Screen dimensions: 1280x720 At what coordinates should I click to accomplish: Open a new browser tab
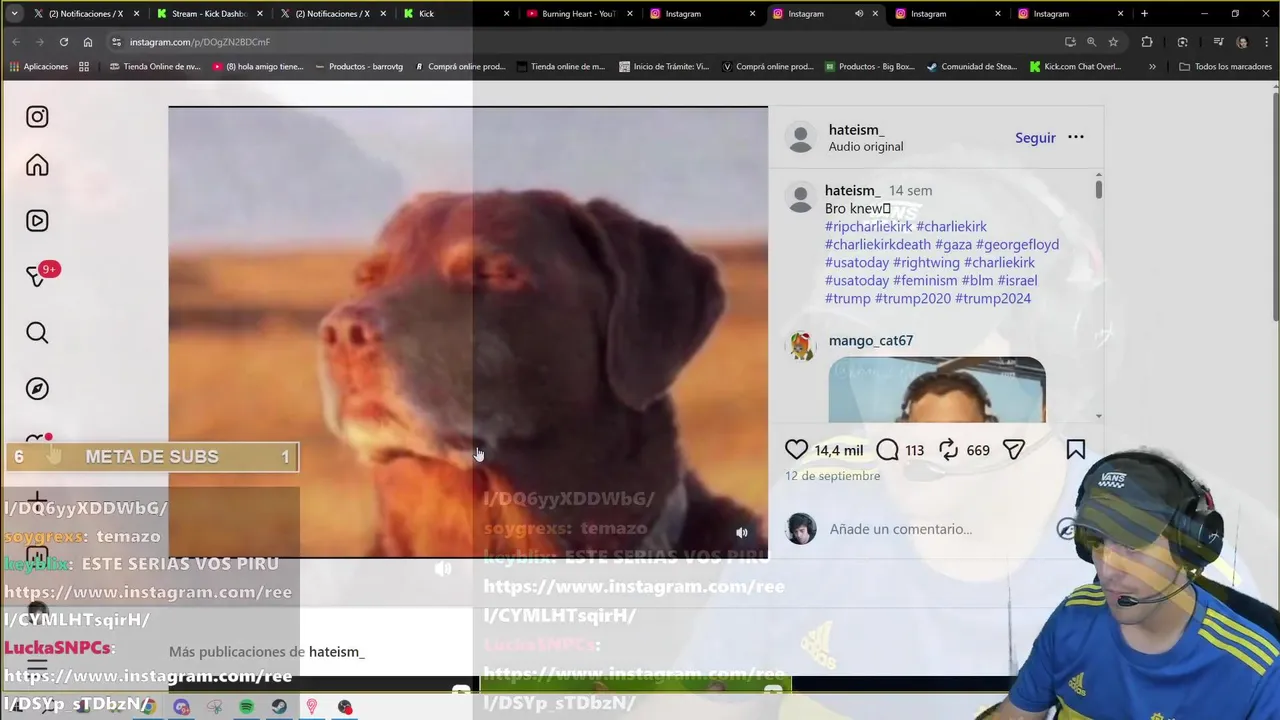tap(1144, 14)
